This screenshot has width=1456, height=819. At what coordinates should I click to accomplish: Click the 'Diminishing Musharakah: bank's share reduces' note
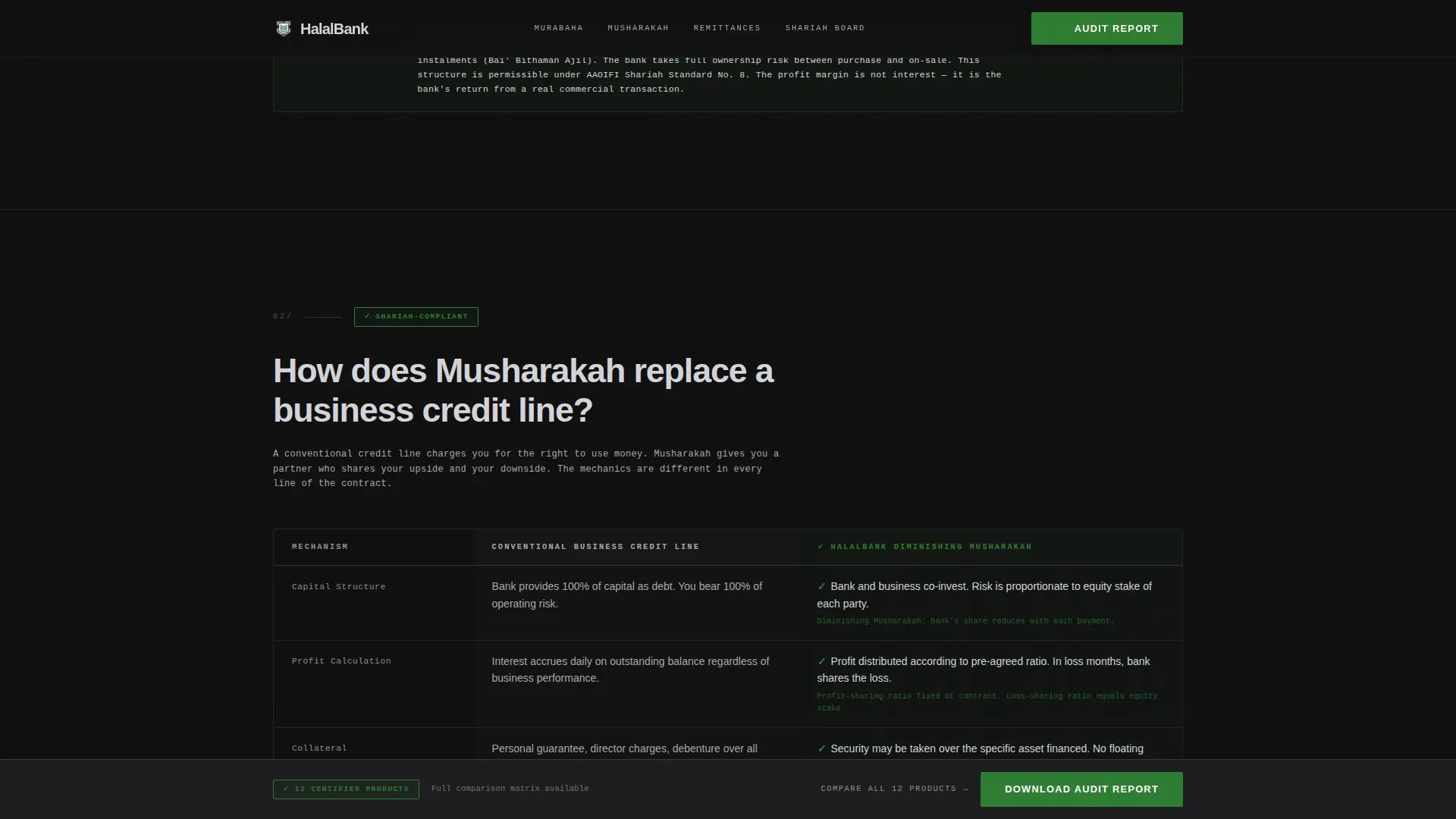click(965, 621)
